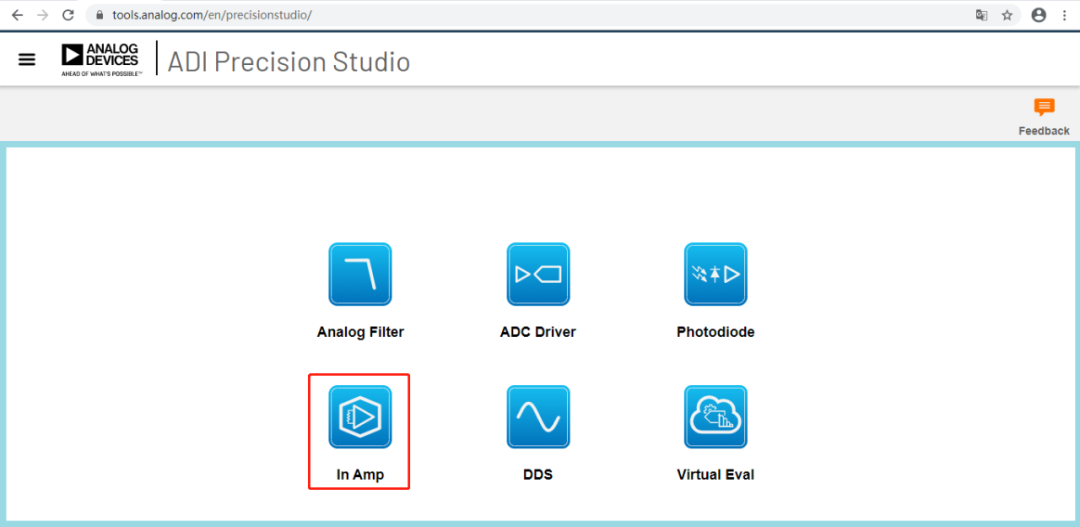Click the address bar URL field

(500, 15)
